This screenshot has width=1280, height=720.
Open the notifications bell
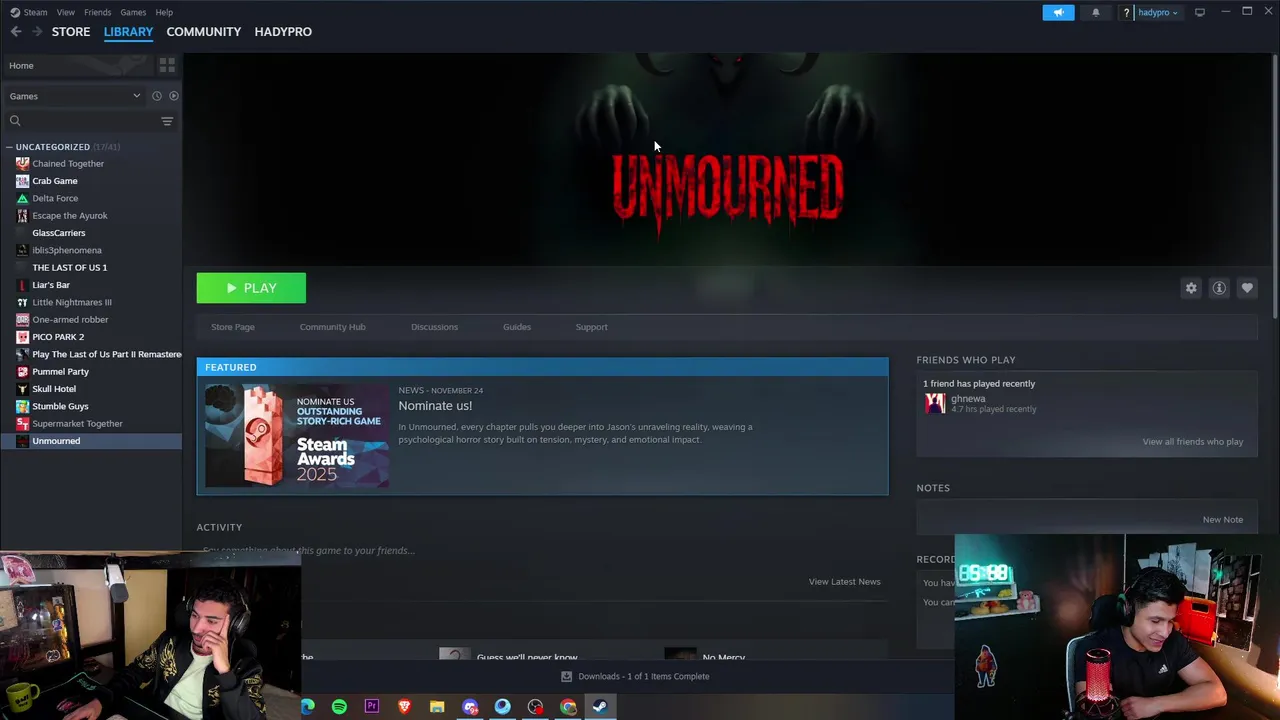point(1095,12)
